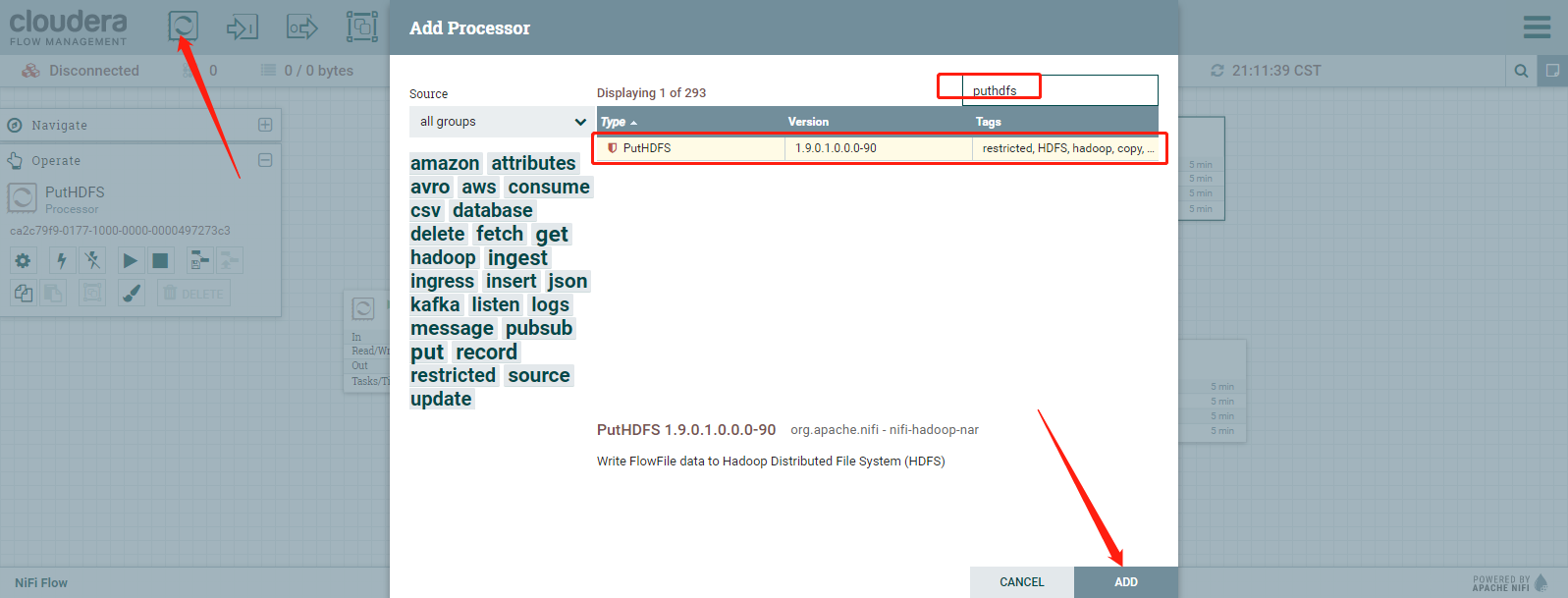The image size is (1568, 598).
Task: Click the refresh icon beside 21:11:39 CST
Action: (1217, 71)
